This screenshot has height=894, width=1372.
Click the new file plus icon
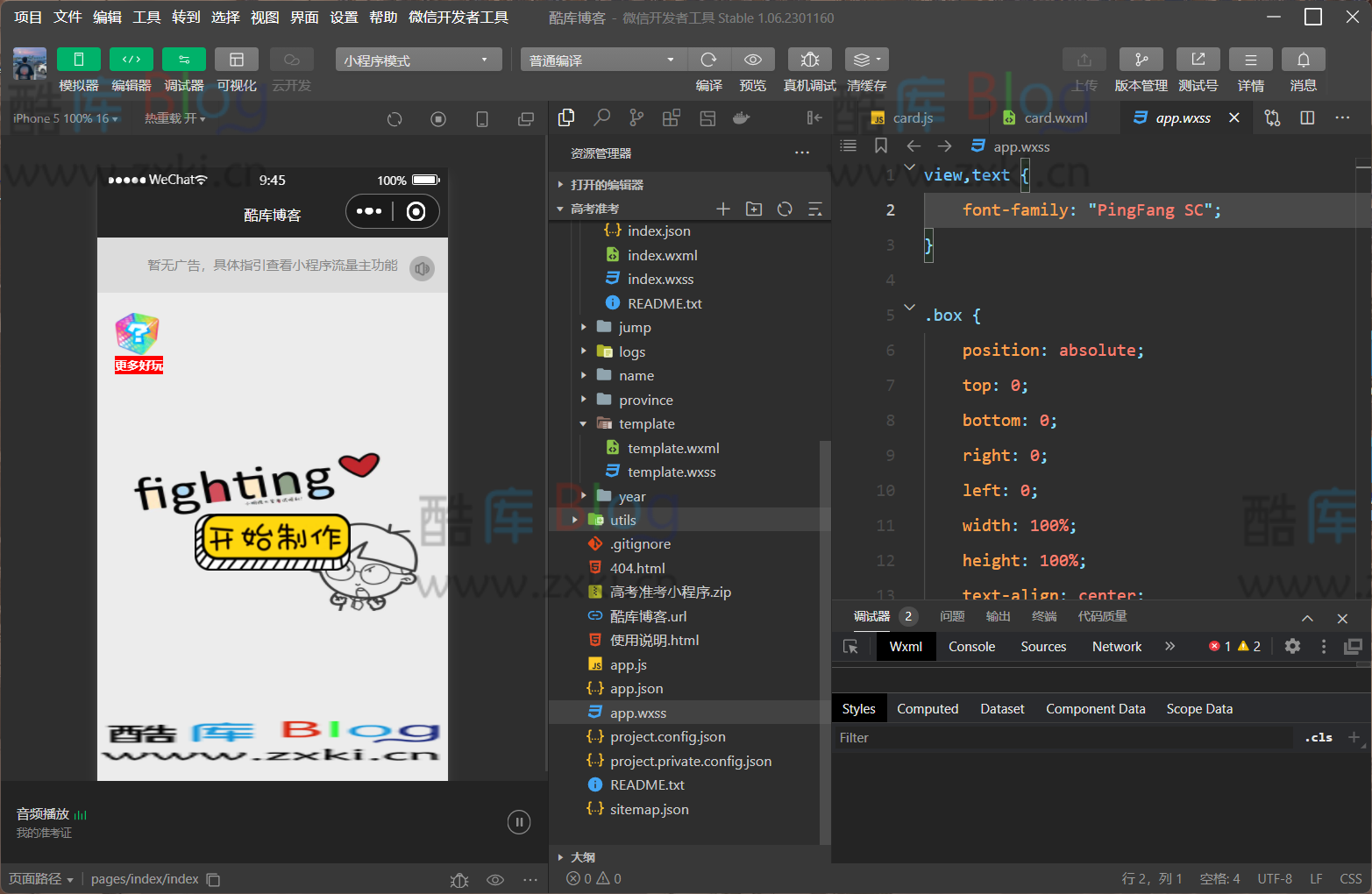click(723, 209)
